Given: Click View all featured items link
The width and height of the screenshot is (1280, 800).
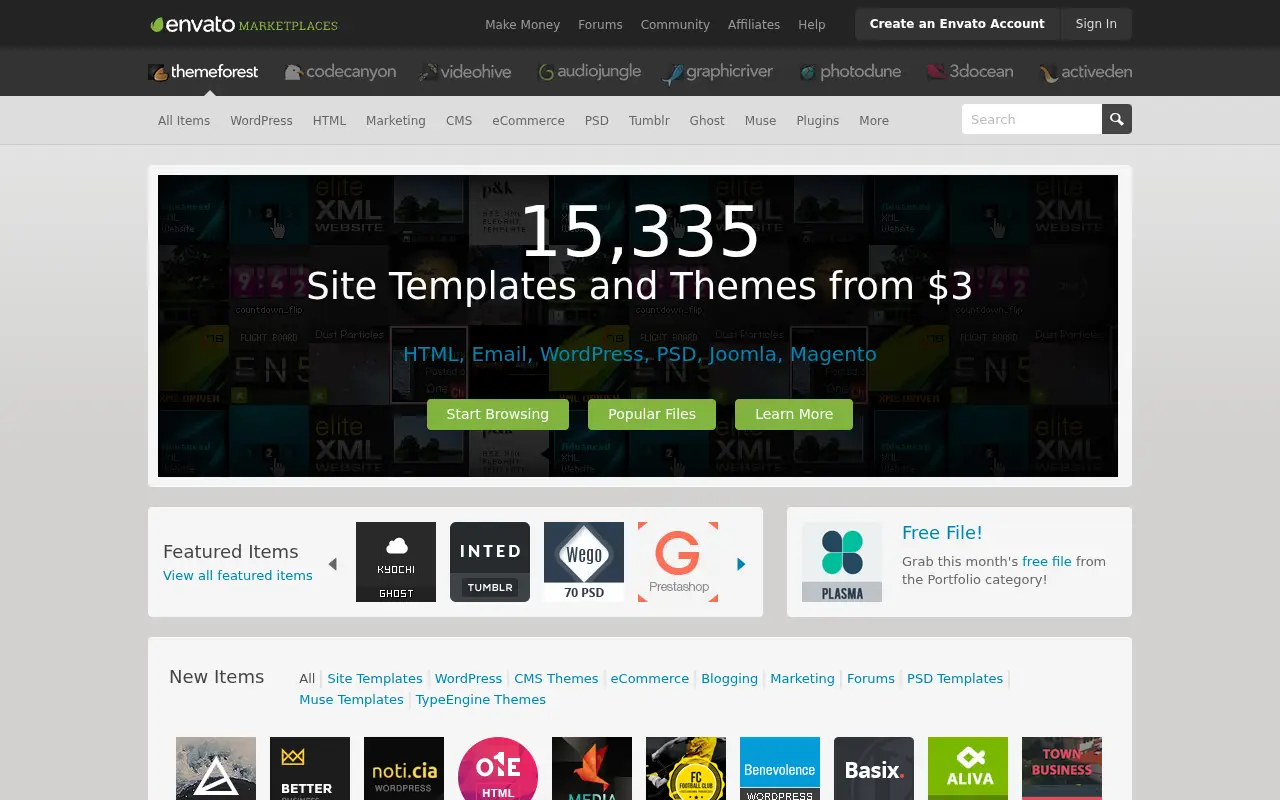Looking at the screenshot, I should pos(238,575).
